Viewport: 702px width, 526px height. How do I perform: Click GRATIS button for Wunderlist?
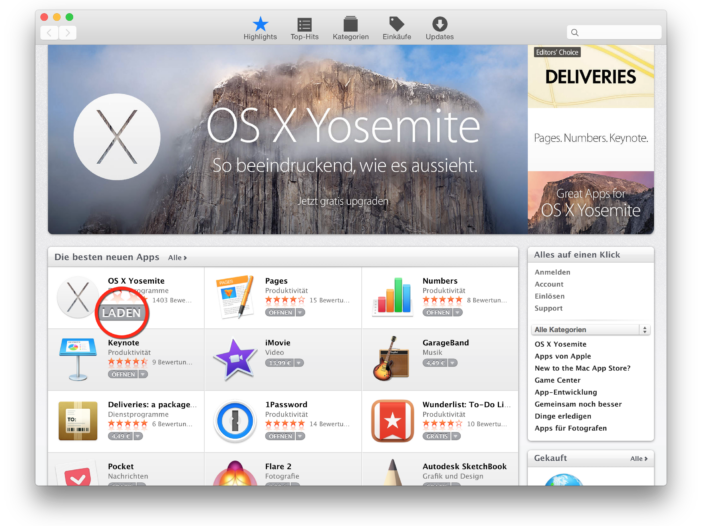point(437,436)
